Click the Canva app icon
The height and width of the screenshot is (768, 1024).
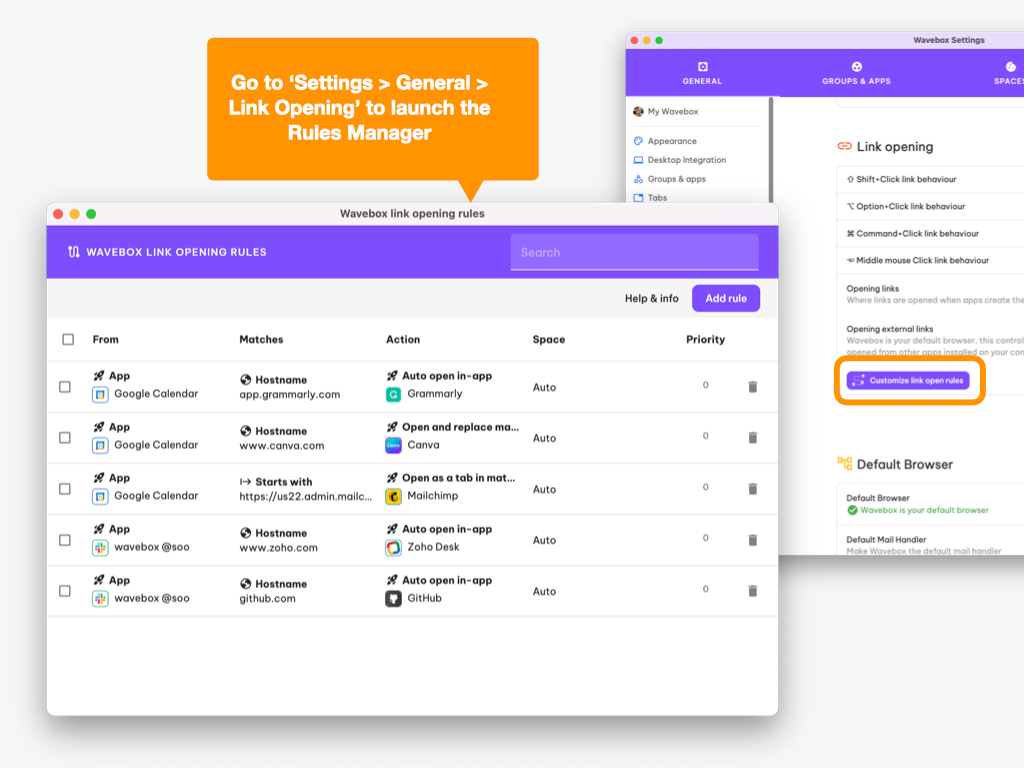pos(393,445)
